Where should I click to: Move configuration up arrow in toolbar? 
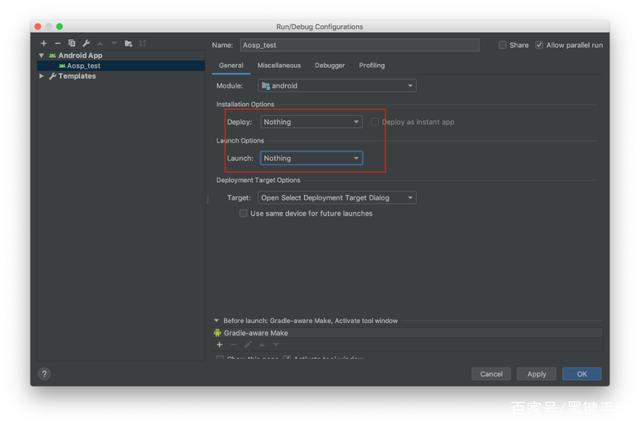click(x=100, y=43)
